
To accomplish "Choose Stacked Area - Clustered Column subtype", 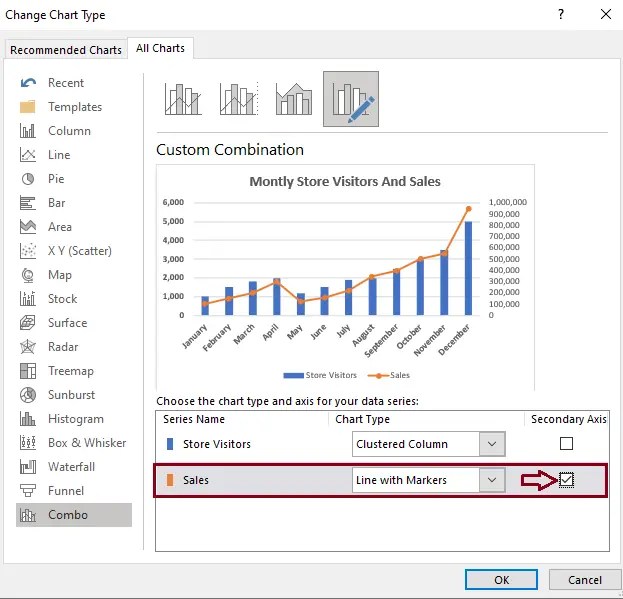I will (294, 99).
